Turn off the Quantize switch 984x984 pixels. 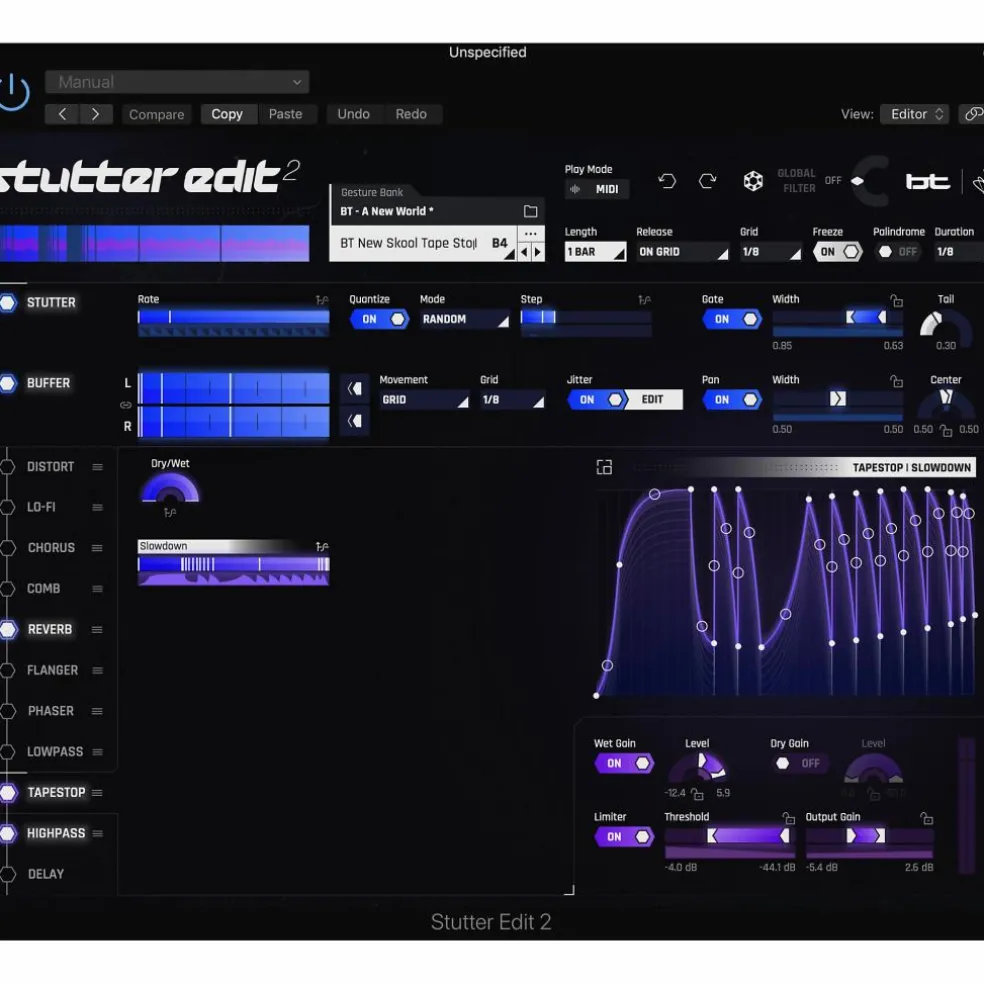tap(380, 319)
